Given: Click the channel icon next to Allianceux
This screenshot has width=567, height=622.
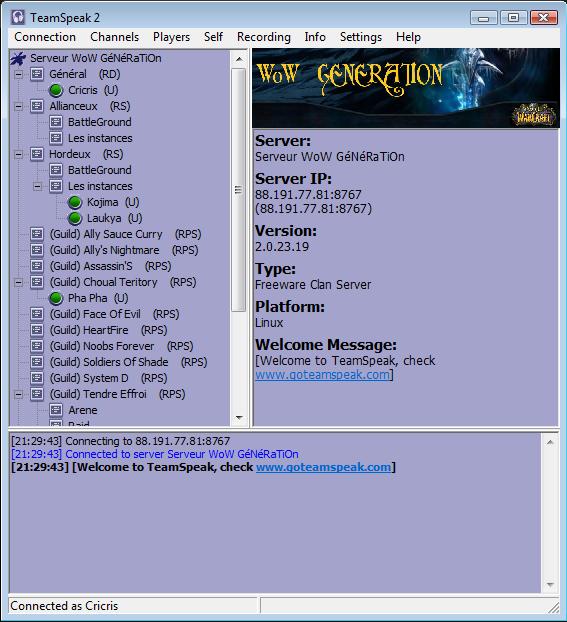Looking at the screenshot, I should pos(37,106).
